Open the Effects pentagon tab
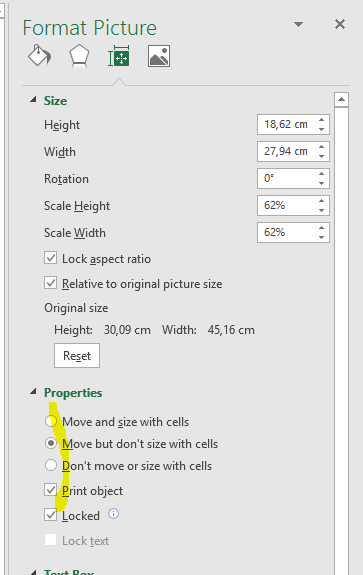This screenshot has height=575, width=363. click(x=79, y=56)
